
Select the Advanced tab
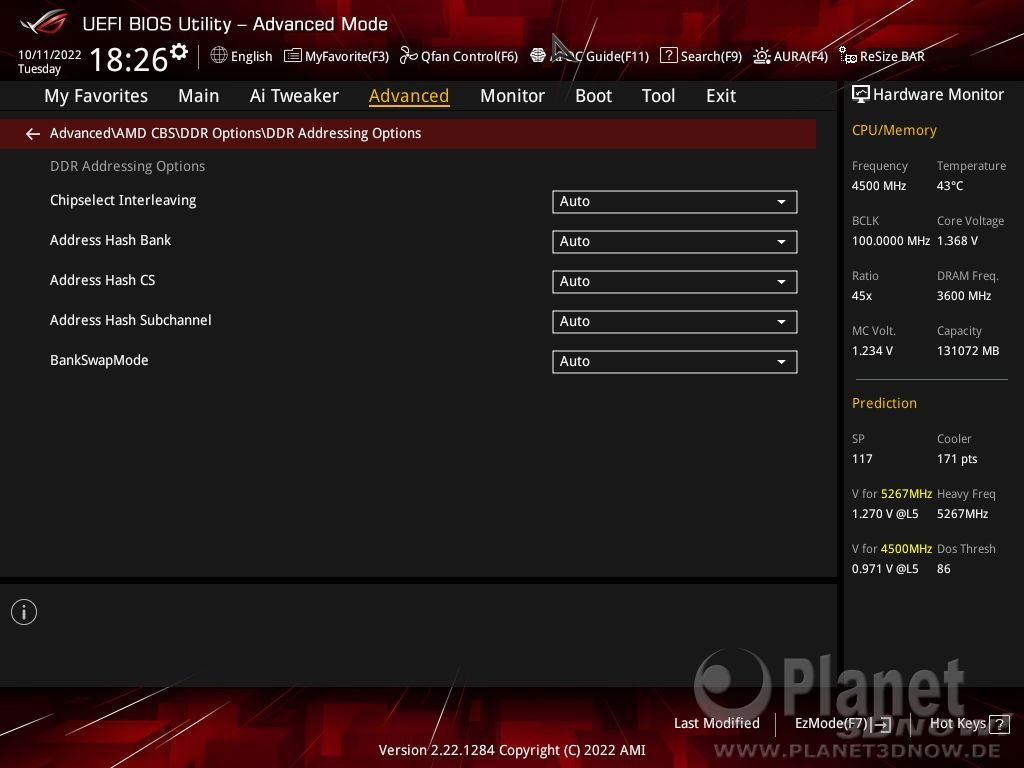coord(409,96)
